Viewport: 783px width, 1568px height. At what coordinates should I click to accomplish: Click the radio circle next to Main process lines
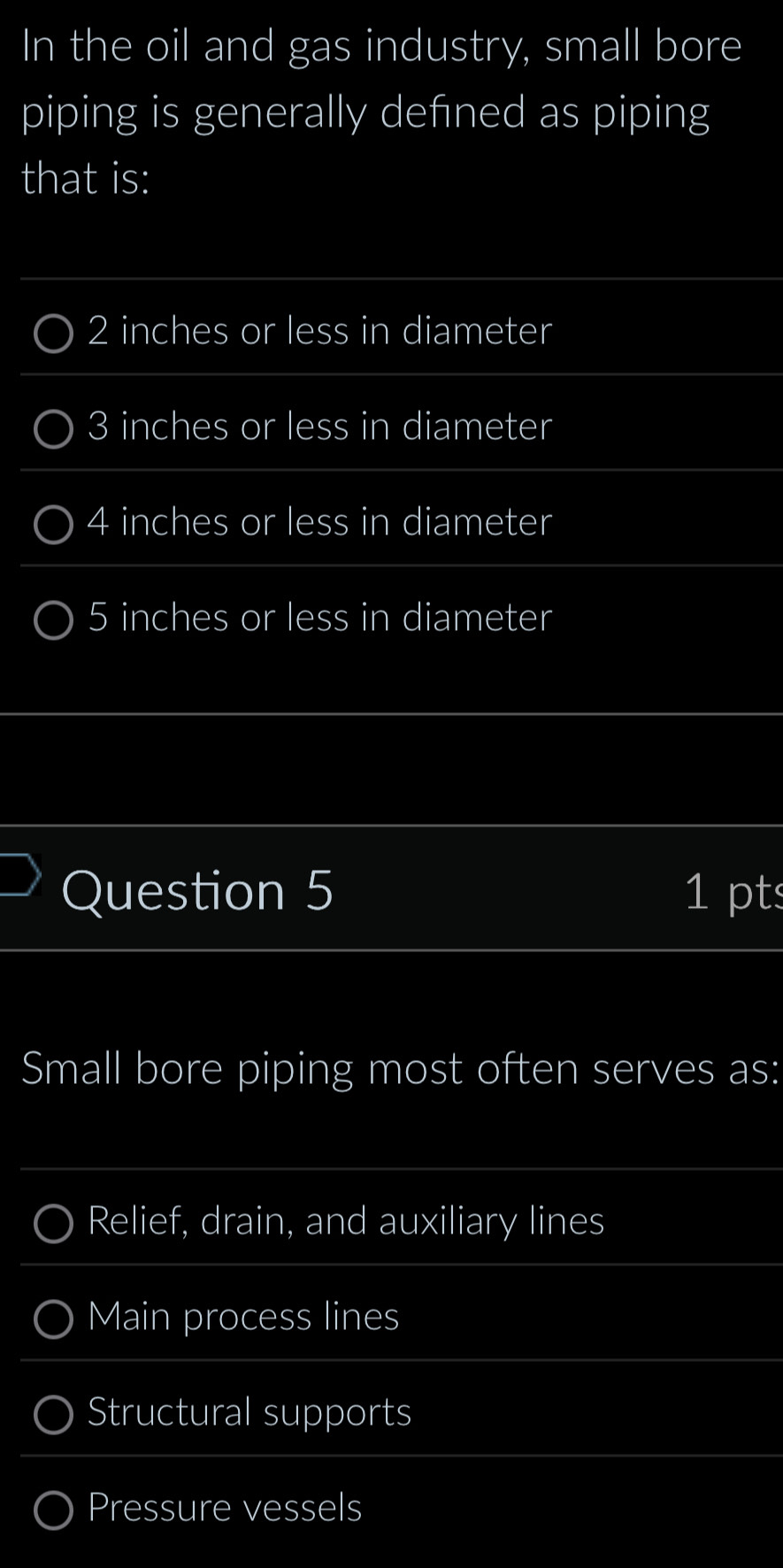pos(52,1318)
